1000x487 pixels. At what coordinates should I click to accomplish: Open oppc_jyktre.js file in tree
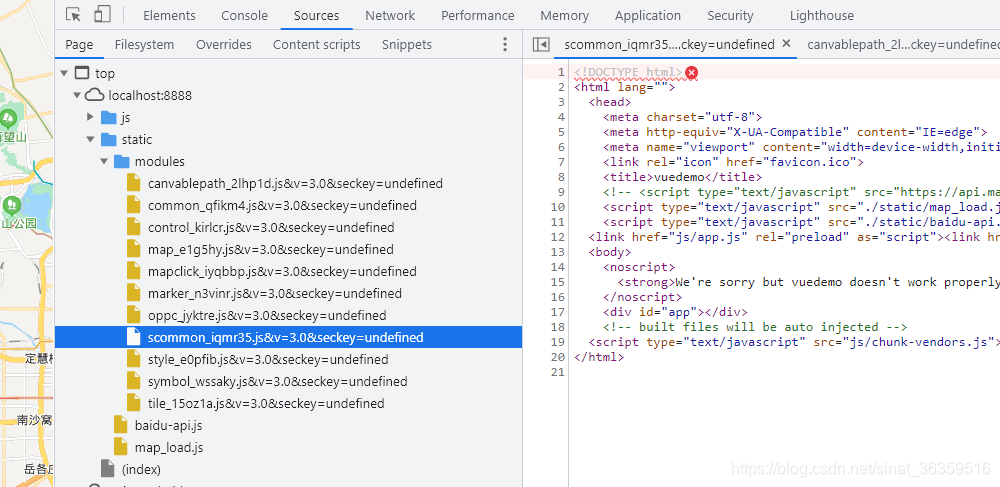point(267,316)
